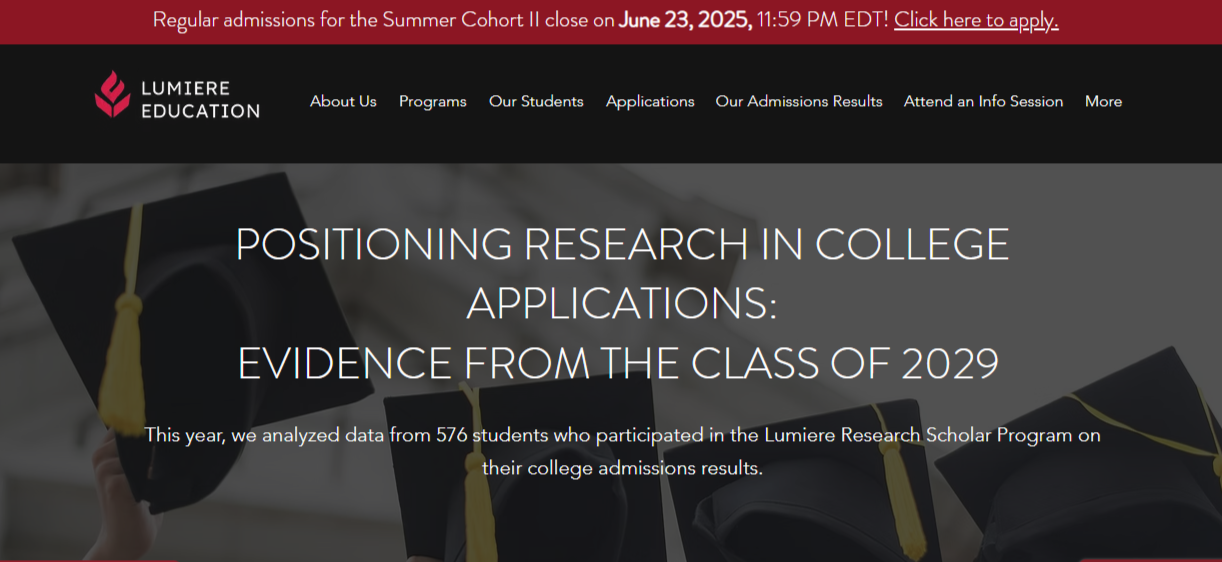This screenshot has height=562, width=1222.
Task: Click the June 23, 2025 deadline text
Action: 685,20
